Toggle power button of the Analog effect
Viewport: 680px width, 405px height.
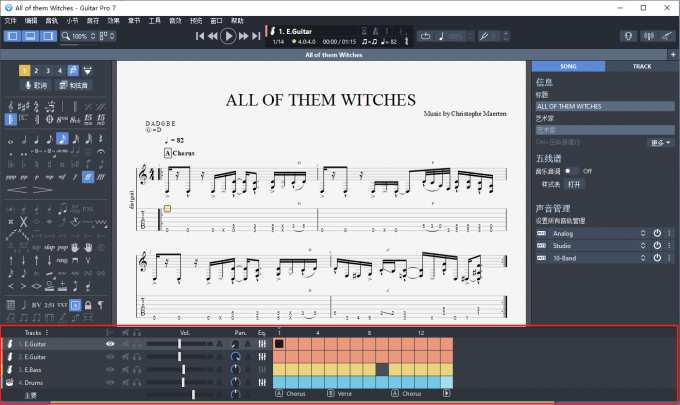(x=657, y=232)
